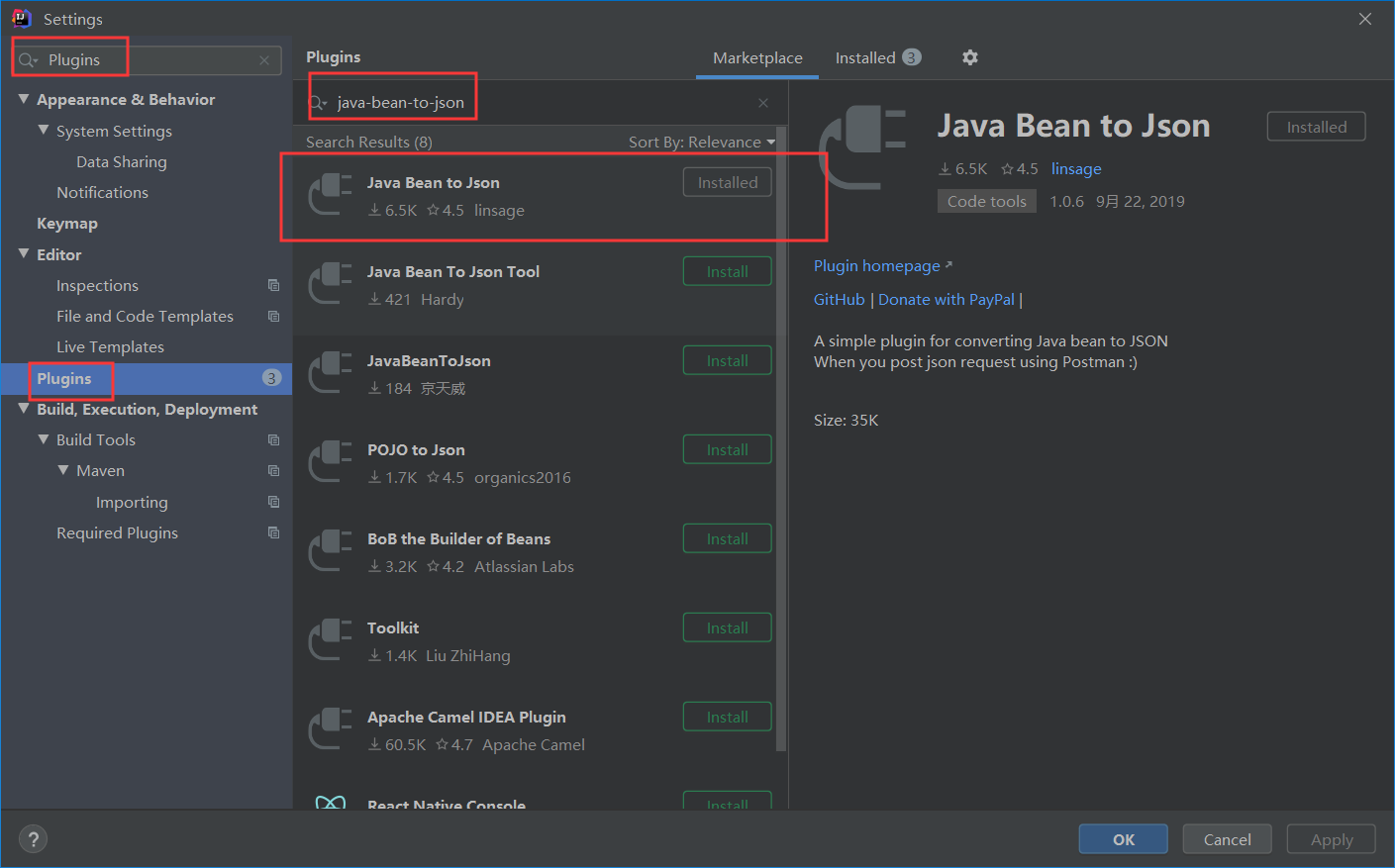The width and height of the screenshot is (1395, 868).
Task: Clear the marketplace search using the X icon
Action: (762, 102)
